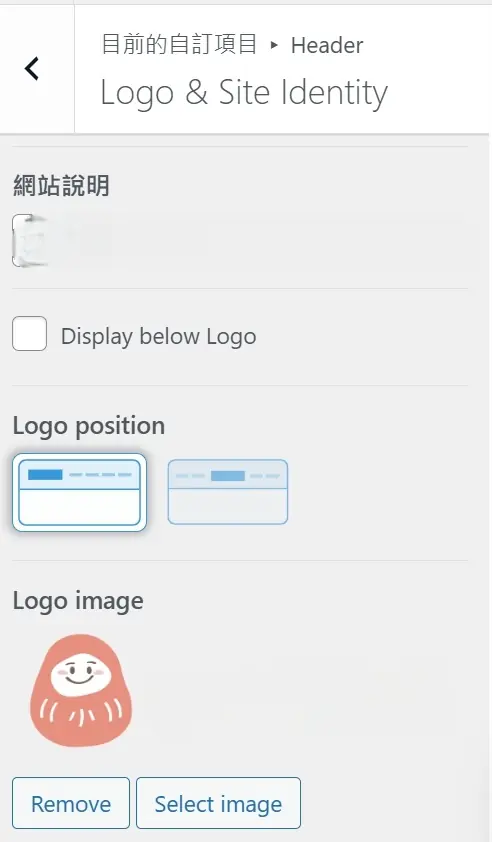The height and width of the screenshot is (842, 492).
Task: Click the 目前的自訂項目 breadcrumb text
Action: 179,44
